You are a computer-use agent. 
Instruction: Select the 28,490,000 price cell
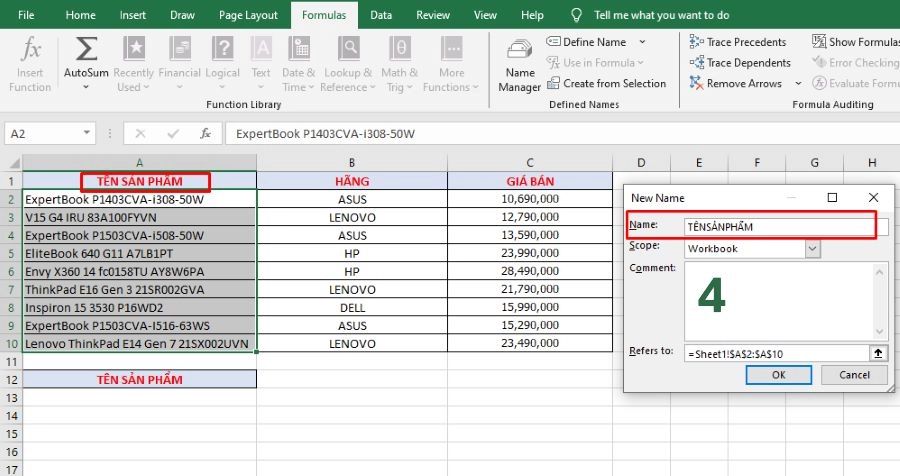(530, 271)
